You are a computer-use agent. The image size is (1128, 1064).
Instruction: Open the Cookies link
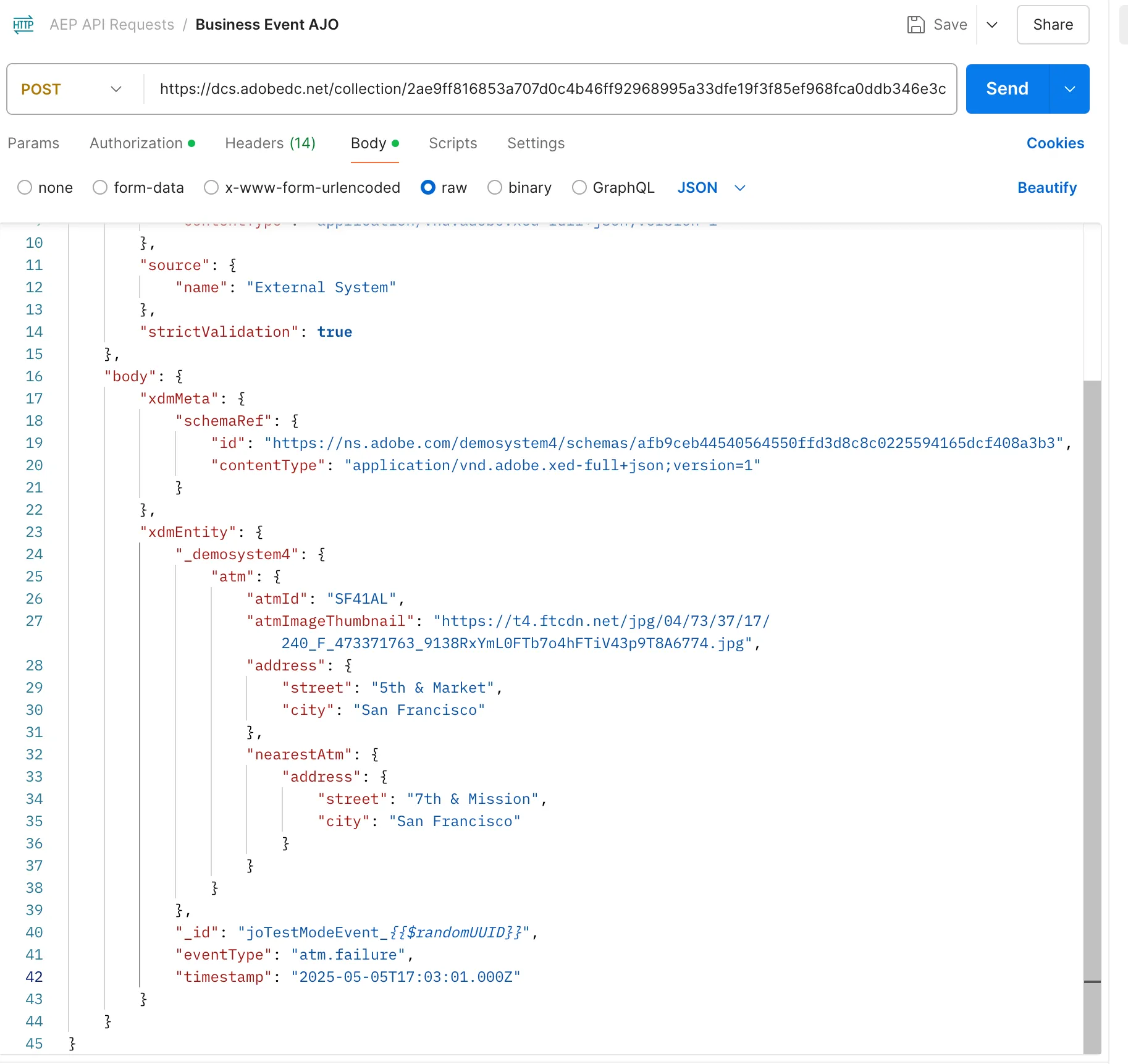click(1055, 143)
